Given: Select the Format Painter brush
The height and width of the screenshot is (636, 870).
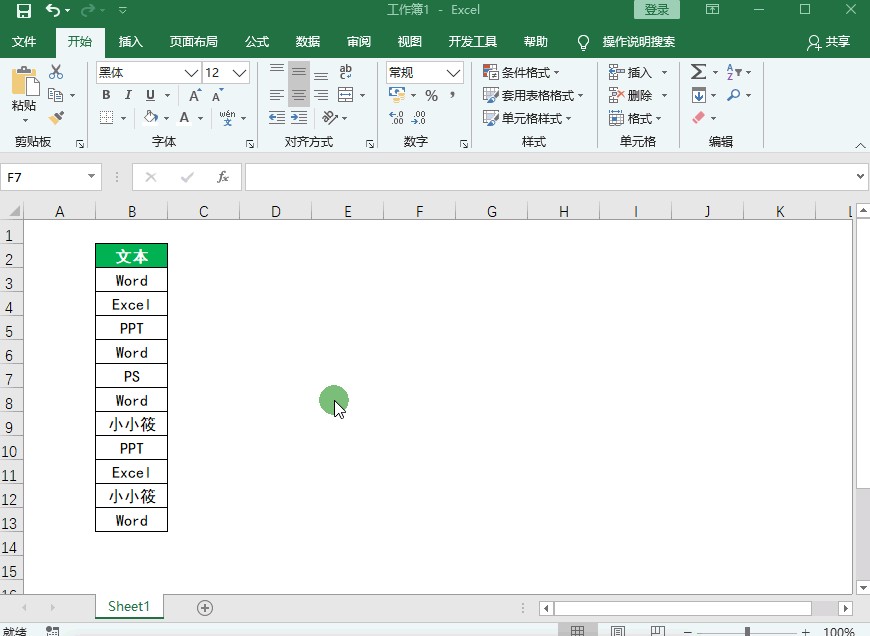Looking at the screenshot, I should click(x=56, y=118).
